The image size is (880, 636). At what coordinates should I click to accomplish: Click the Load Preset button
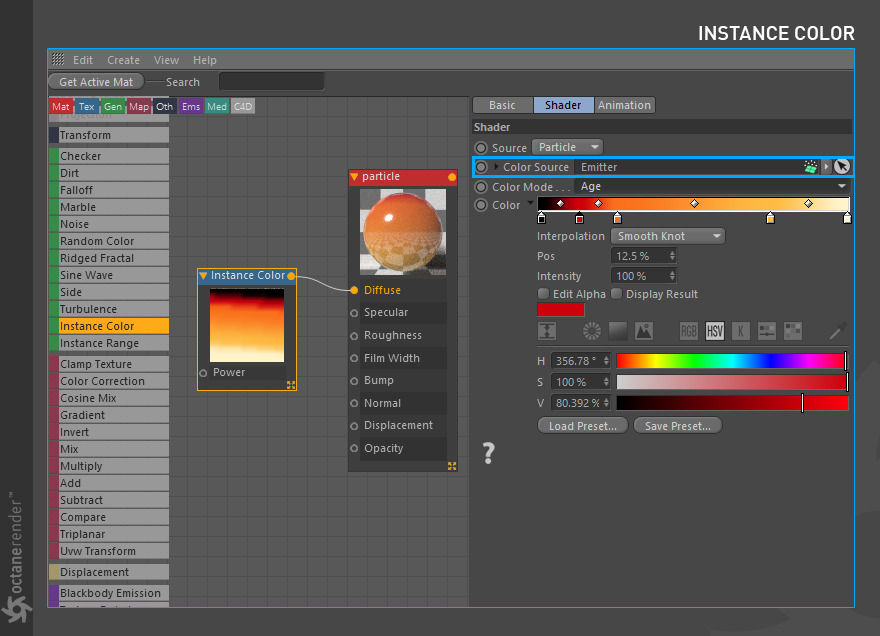coord(582,425)
